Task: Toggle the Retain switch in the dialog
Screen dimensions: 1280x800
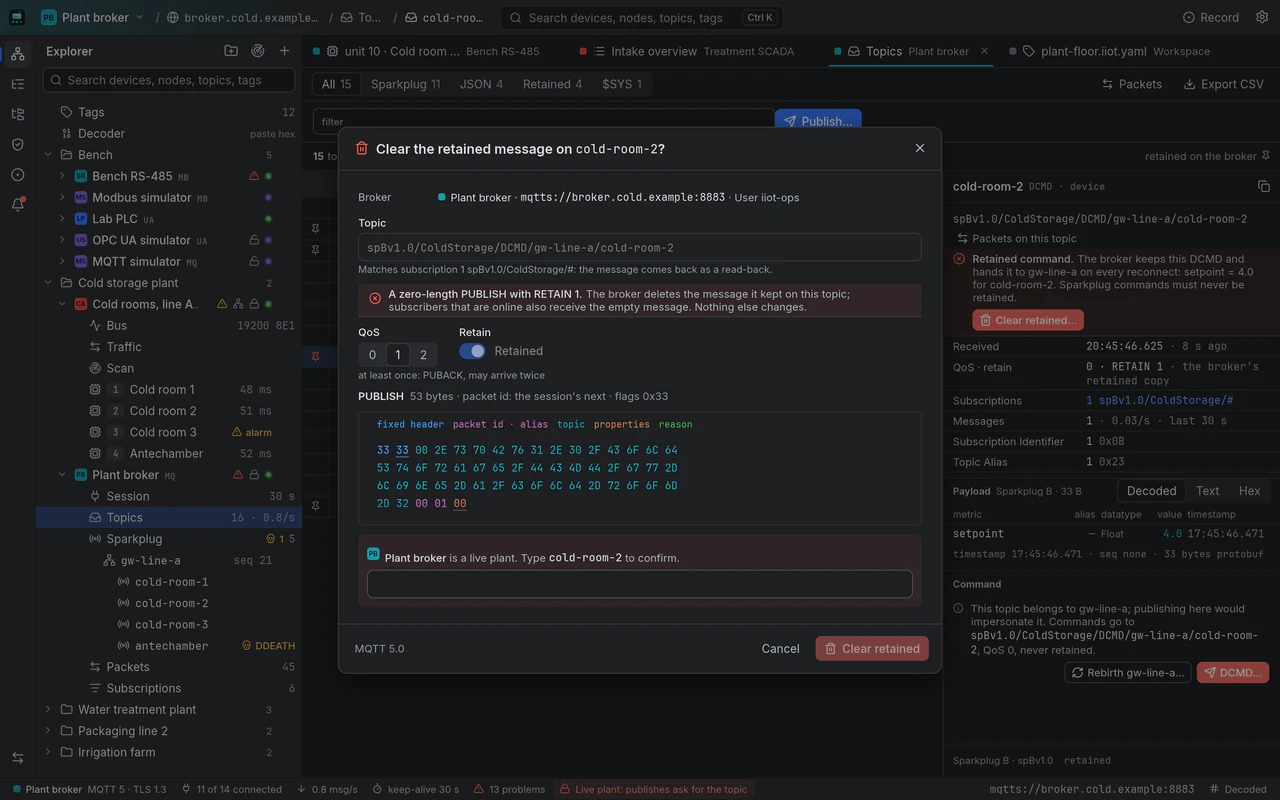Action: click(x=472, y=351)
